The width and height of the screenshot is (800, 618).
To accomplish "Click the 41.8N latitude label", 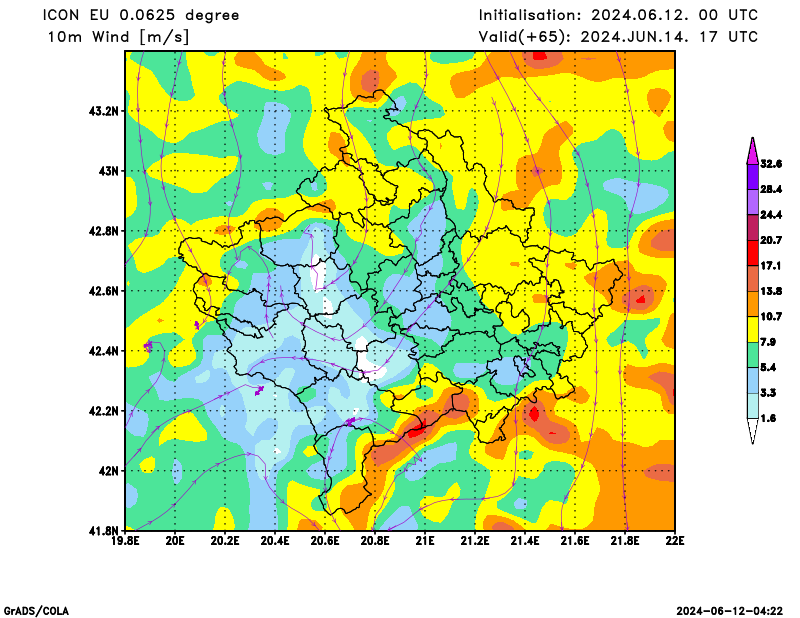I will coord(104,531).
